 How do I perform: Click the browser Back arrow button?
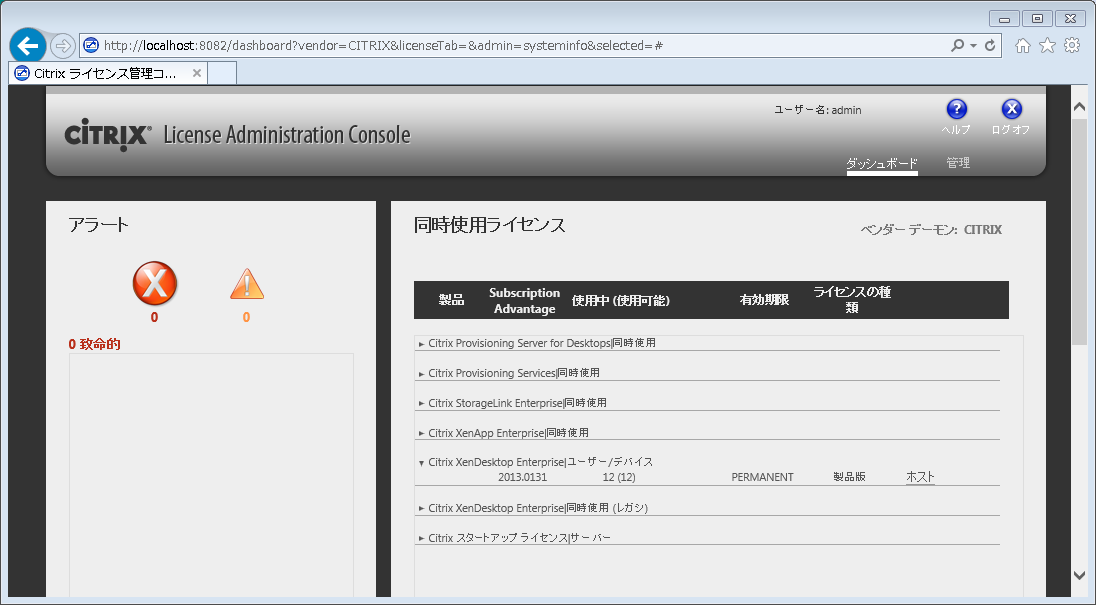28,46
